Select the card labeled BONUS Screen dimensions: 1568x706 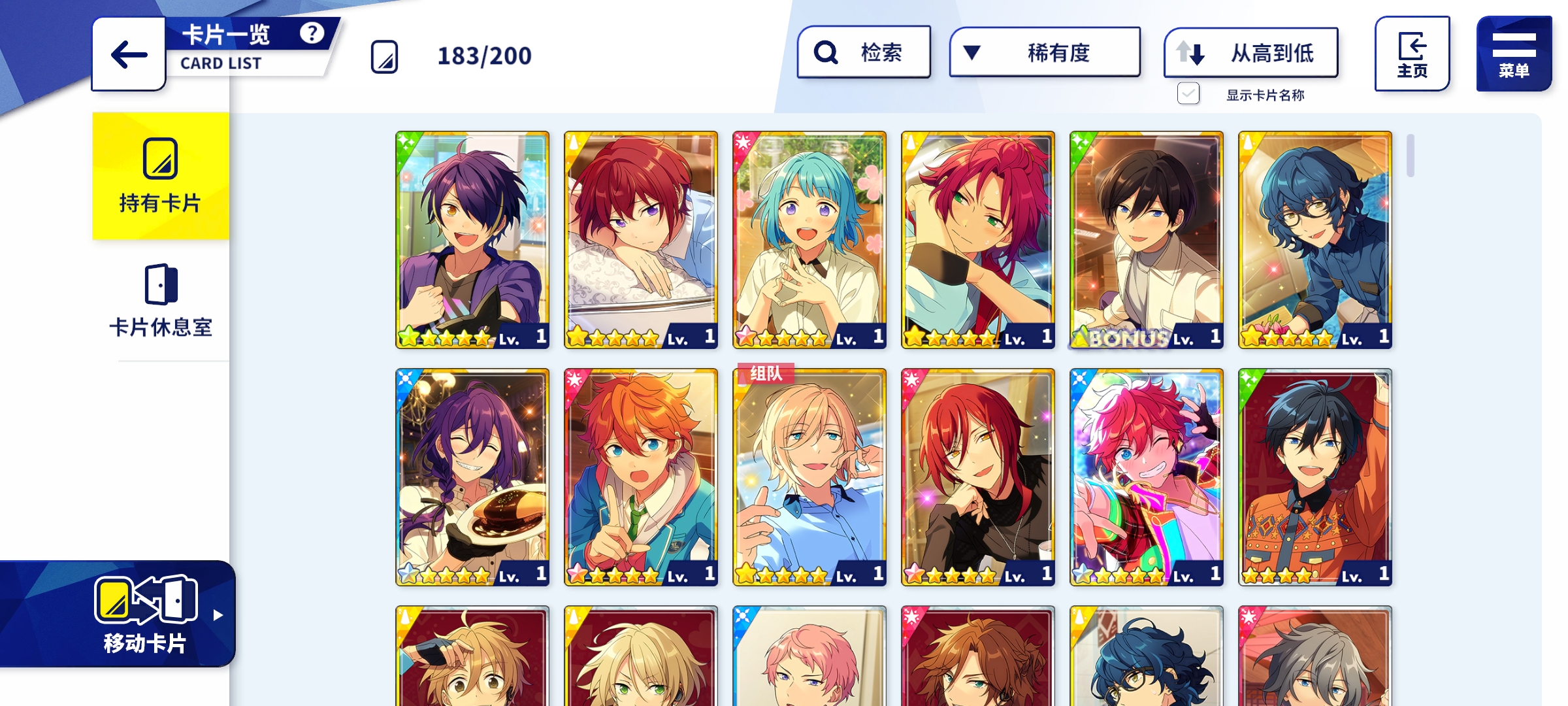point(1146,240)
